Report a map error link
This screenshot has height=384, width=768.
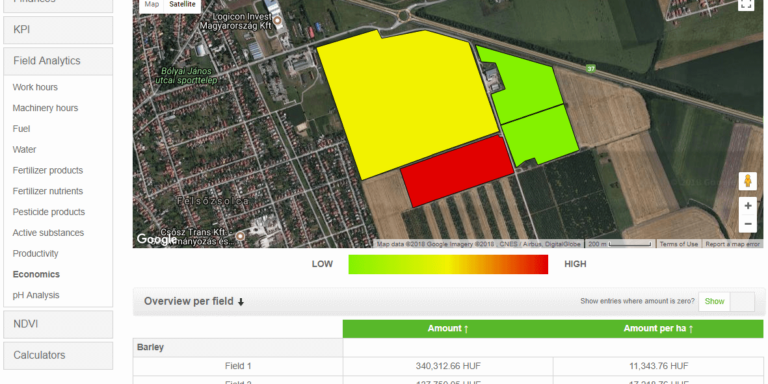tap(732, 244)
